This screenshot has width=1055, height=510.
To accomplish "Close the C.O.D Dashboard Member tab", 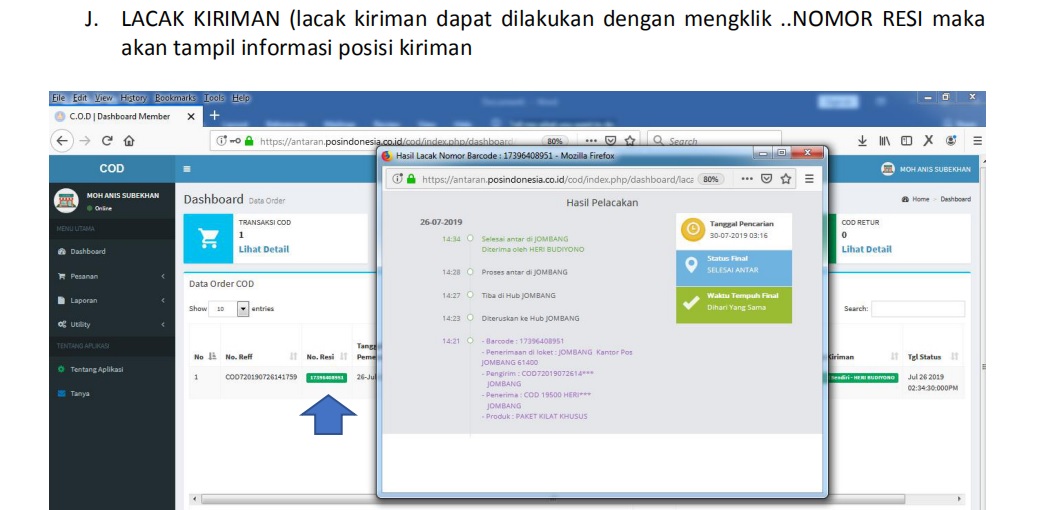I will (x=191, y=116).
